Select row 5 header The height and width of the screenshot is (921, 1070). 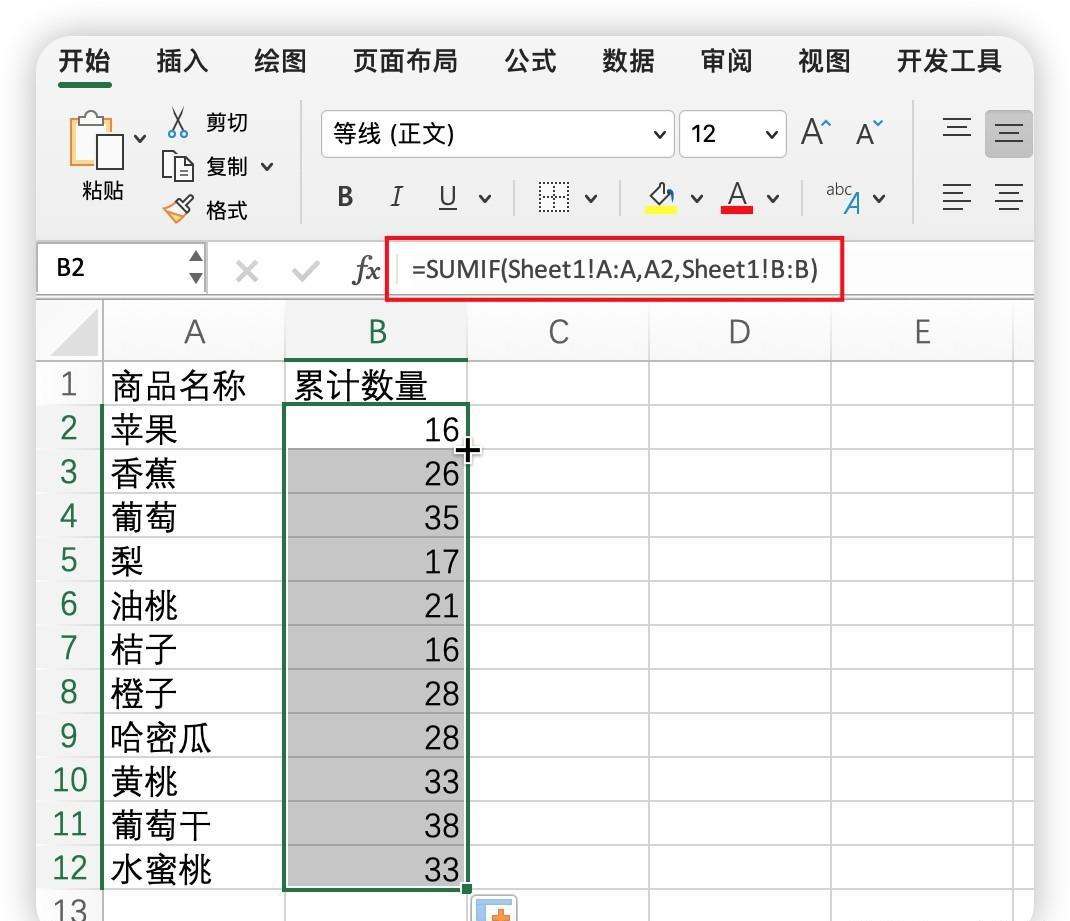[x=69, y=560]
